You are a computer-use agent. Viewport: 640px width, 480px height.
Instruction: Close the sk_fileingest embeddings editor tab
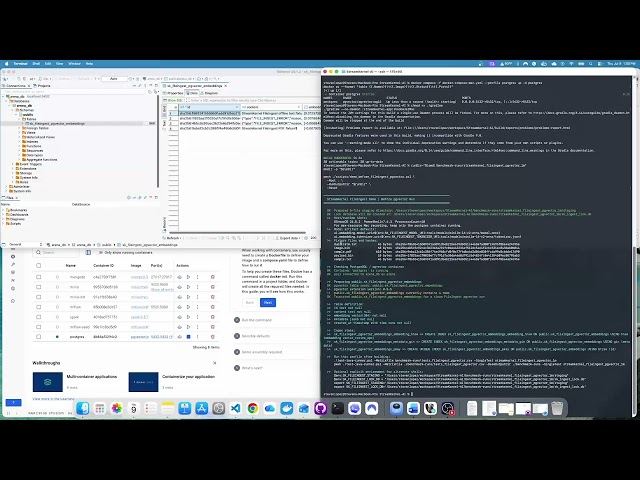click(x=225, y=86)
